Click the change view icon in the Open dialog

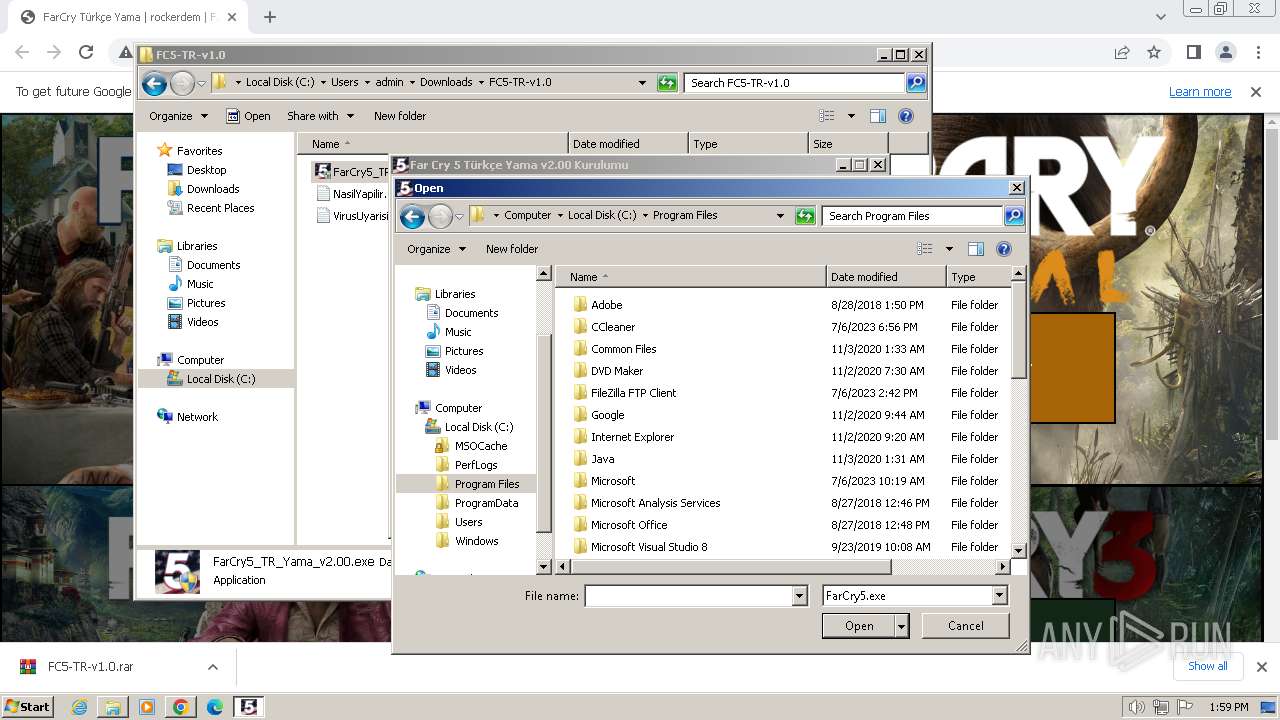(925, 249)
